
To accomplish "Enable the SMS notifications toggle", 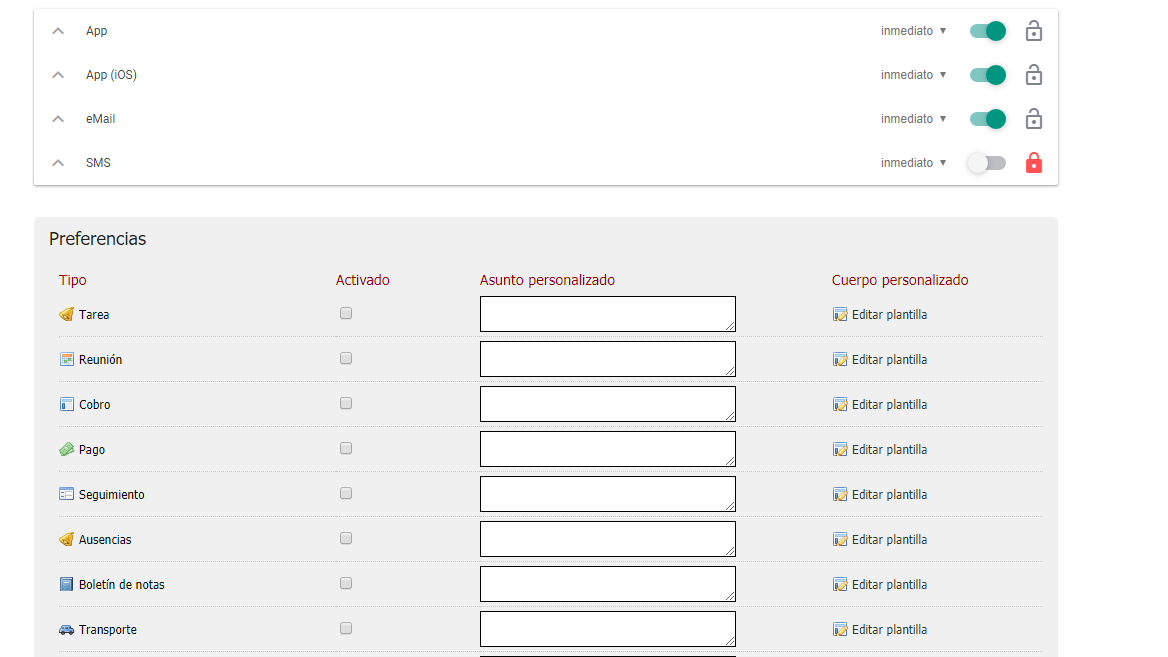I will pyautogui.click(x=986, y=162).
